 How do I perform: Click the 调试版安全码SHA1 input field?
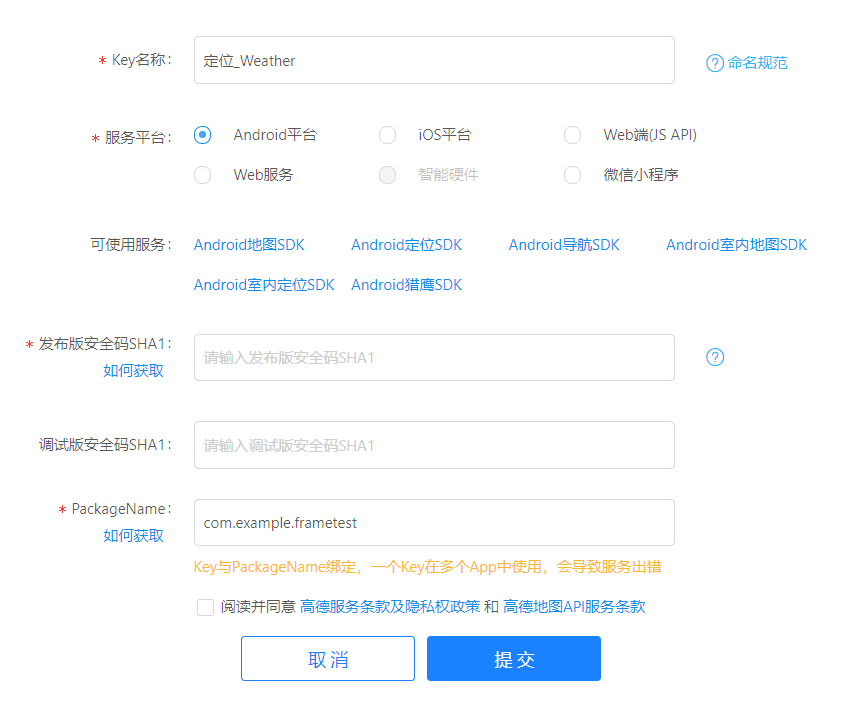(x=434, y=445)
